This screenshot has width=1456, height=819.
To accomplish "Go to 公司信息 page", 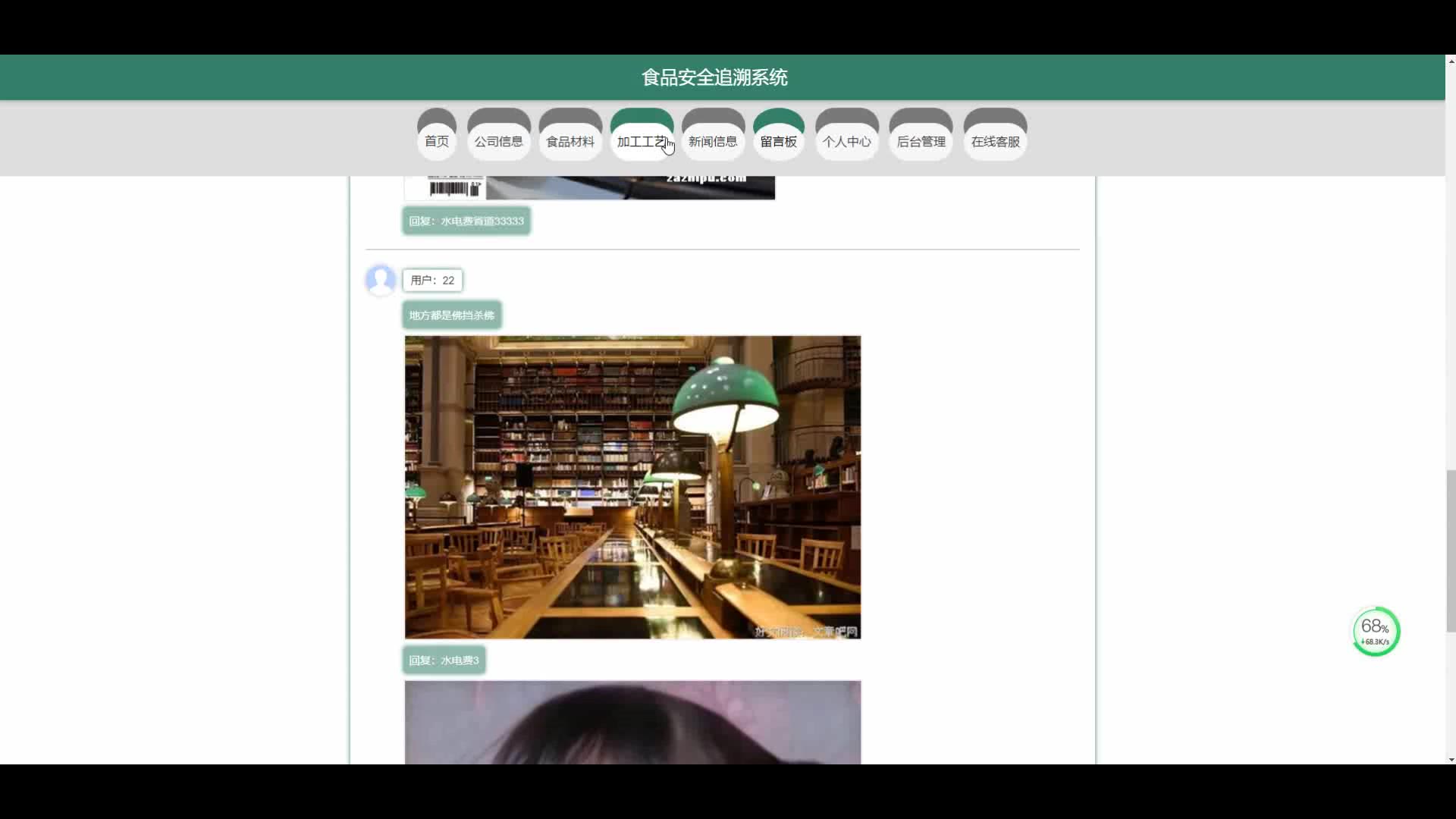I will tap(498, 141).
